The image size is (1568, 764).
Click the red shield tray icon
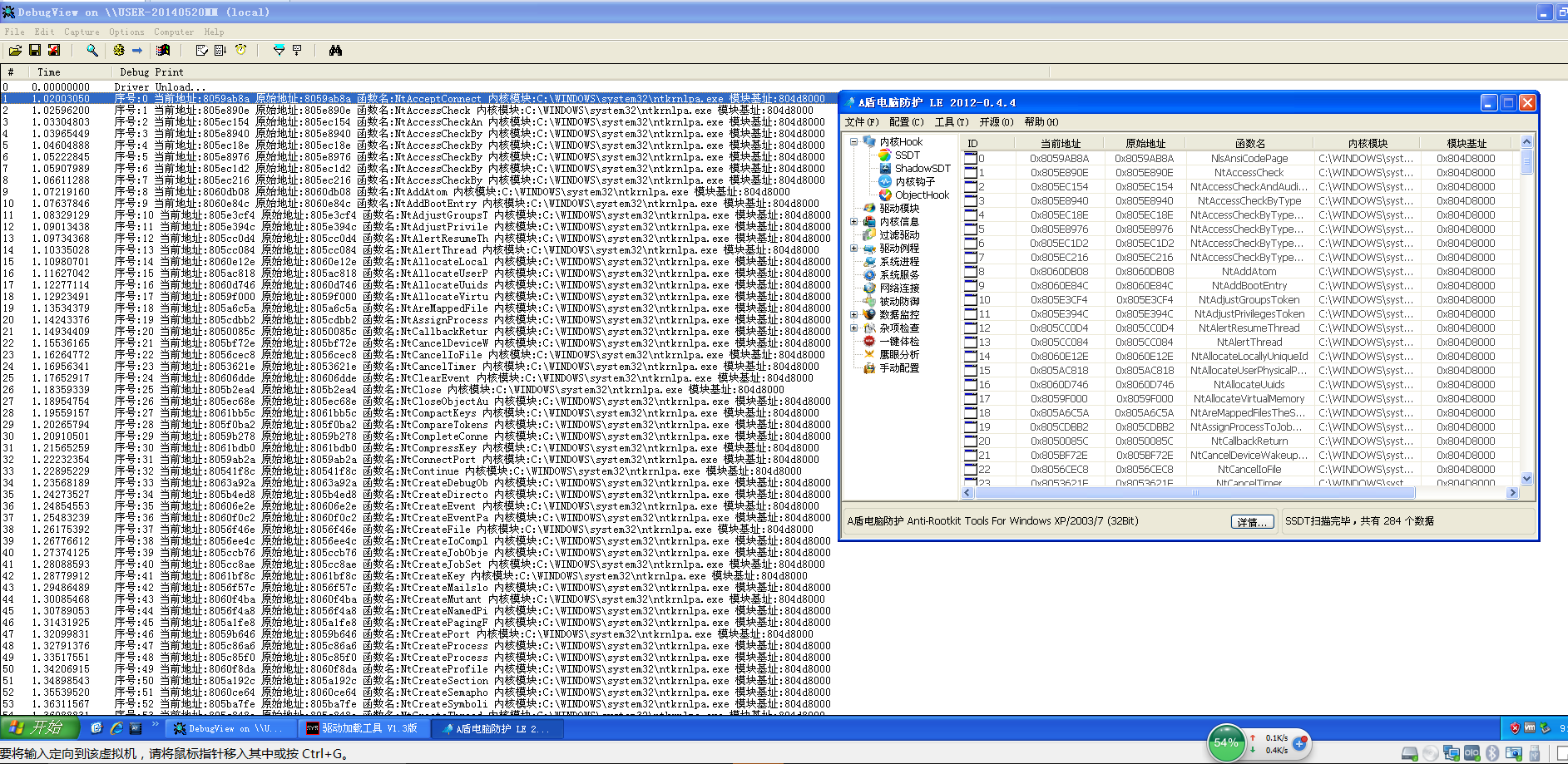click(x=1514, y=728)
